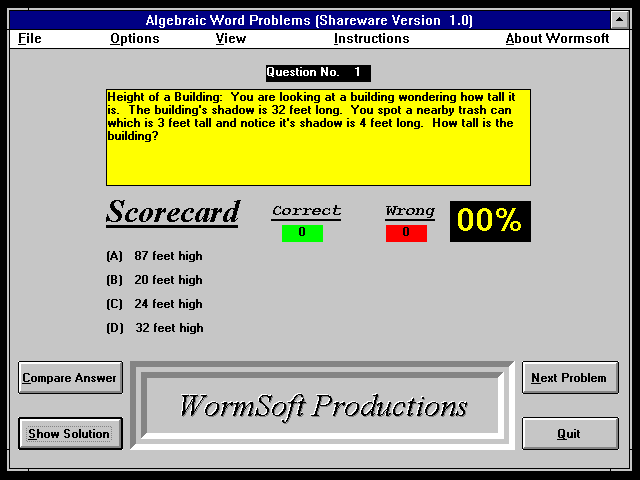Viewport: 640px width, 480px height.
Task: Click the WormSoft Productions banner
Action: point(322,406)
